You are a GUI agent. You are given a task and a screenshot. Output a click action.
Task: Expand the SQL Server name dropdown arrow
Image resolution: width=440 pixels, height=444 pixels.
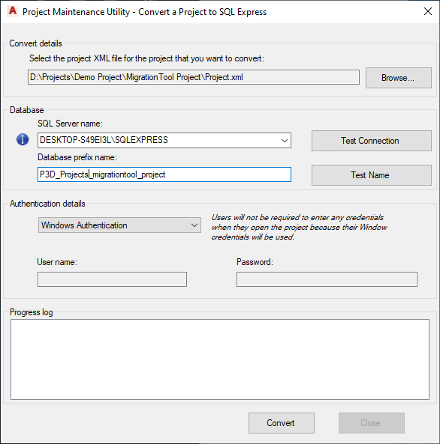(284, 140)
